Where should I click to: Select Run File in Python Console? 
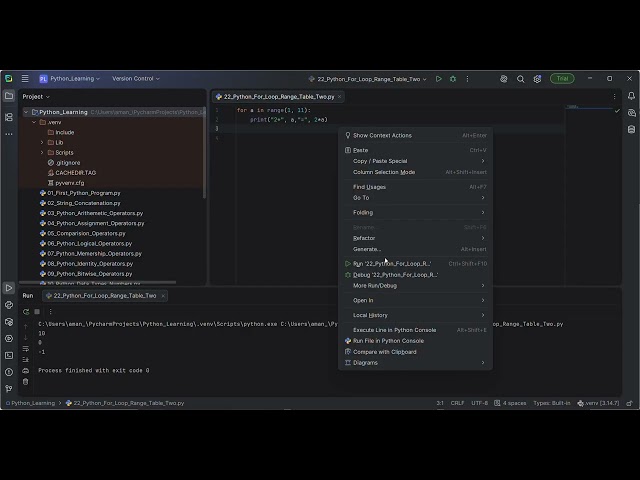(x=416, y=341)
